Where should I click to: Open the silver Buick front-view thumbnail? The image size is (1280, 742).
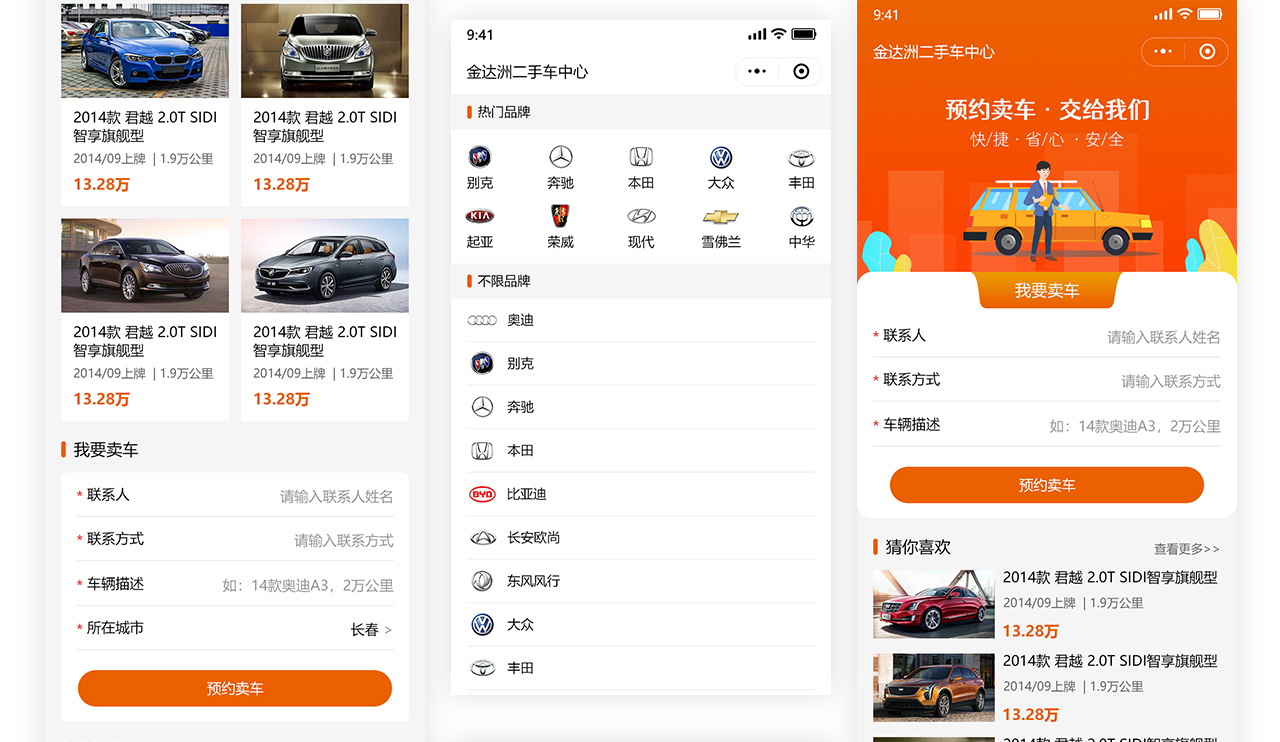[325, 50]
